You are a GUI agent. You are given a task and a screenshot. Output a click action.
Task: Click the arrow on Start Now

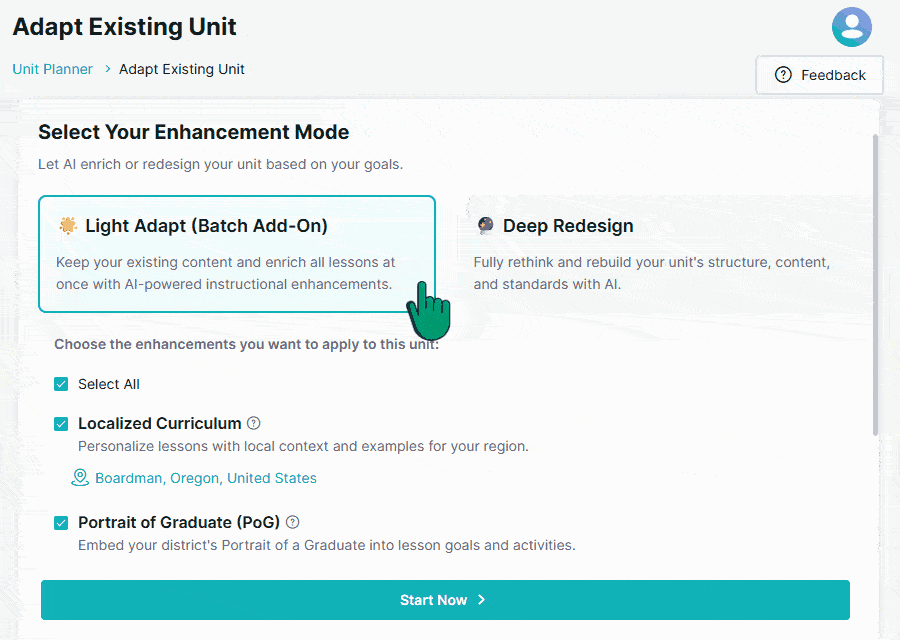(482, 600)
